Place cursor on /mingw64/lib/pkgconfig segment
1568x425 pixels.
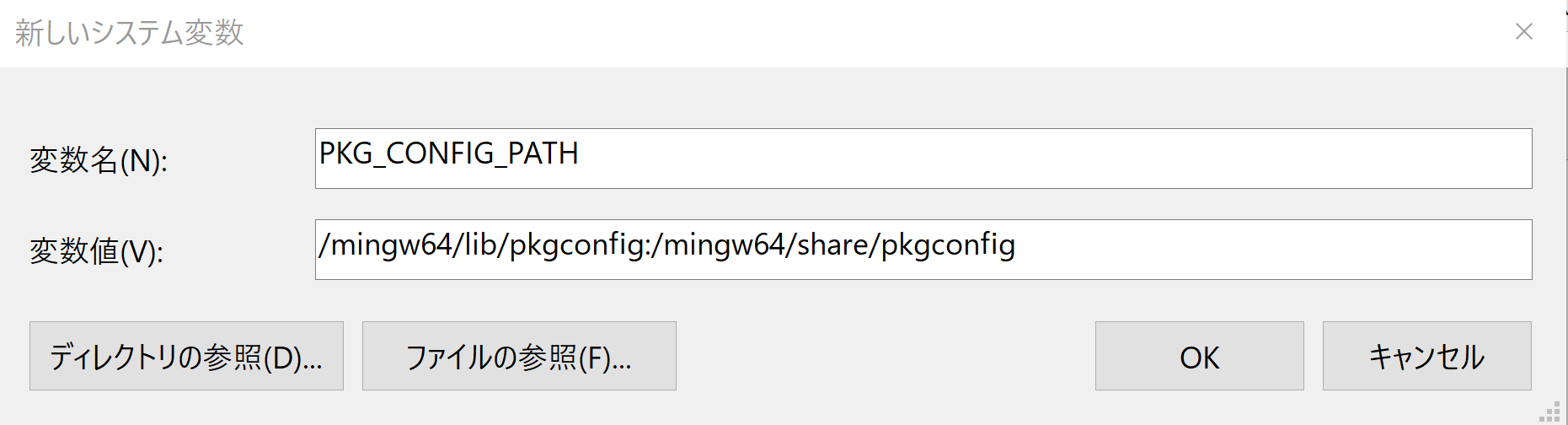tap(484, 245)
